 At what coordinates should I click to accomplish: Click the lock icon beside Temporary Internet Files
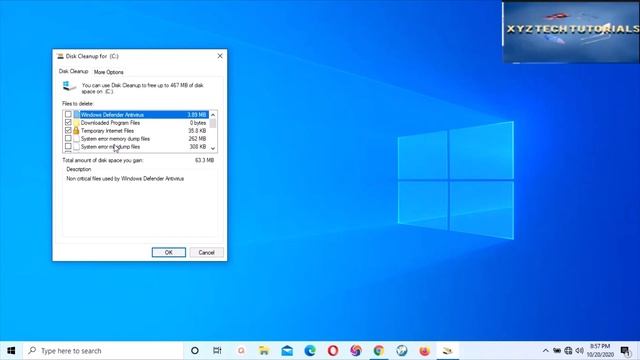76,130
